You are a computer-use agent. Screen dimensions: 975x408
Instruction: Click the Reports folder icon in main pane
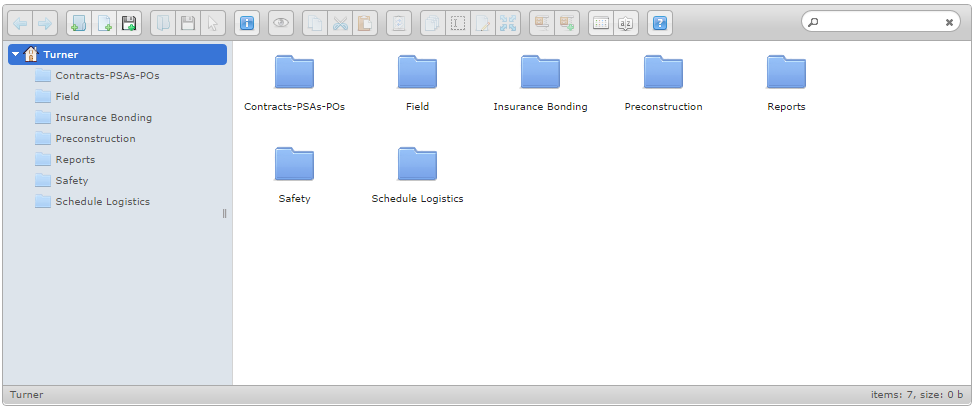(x=786, y=72)
